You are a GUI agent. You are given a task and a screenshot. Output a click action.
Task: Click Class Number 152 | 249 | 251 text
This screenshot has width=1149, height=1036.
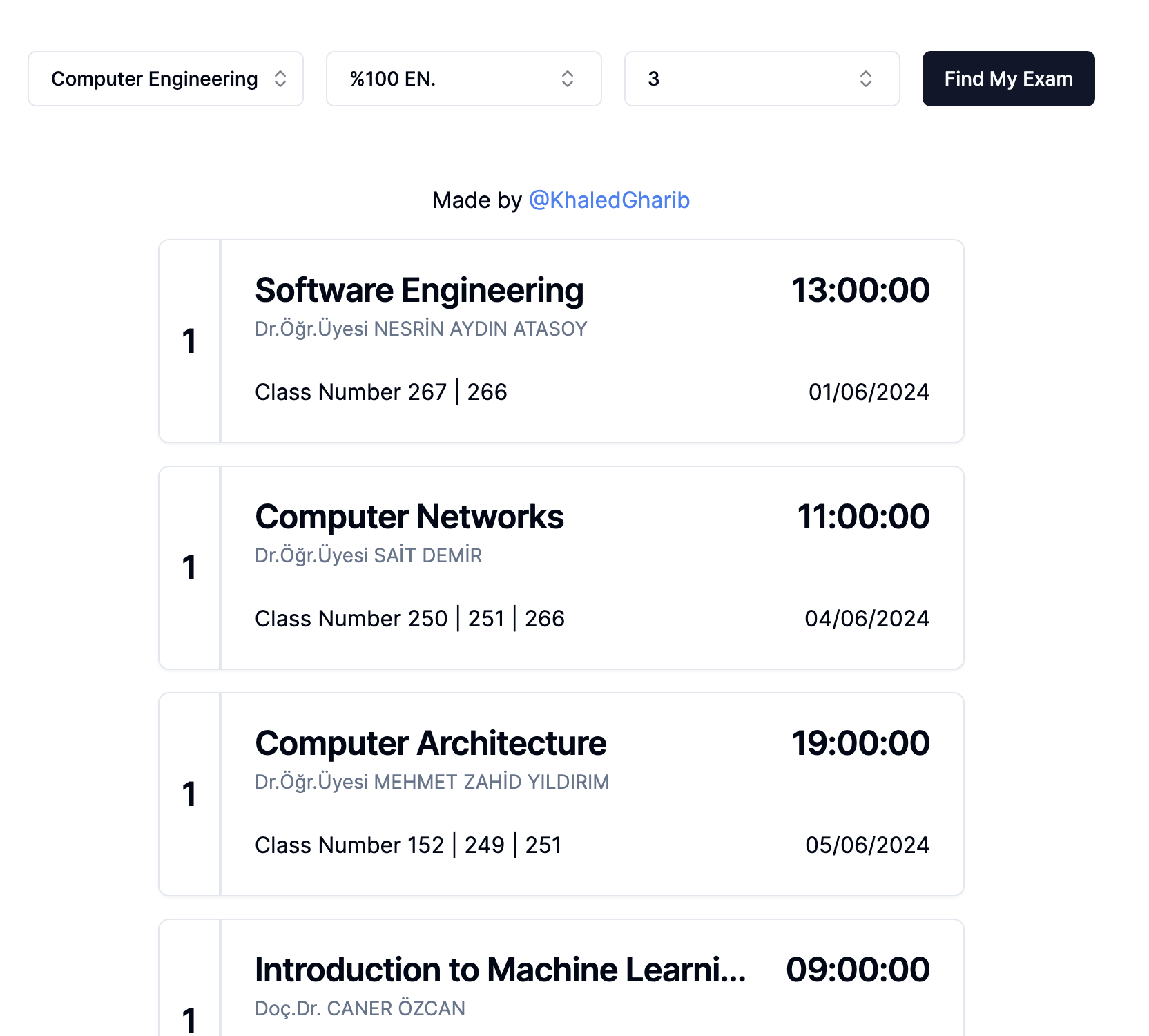point(408,845)
